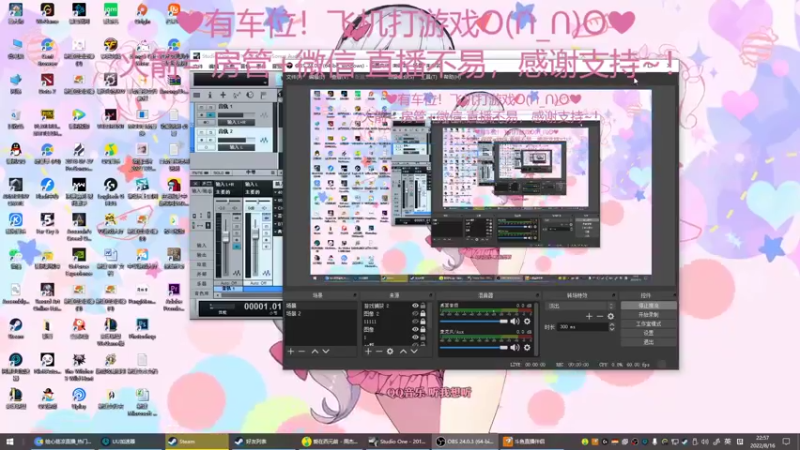Click the 停止推流 button

[x=648, y=306]
